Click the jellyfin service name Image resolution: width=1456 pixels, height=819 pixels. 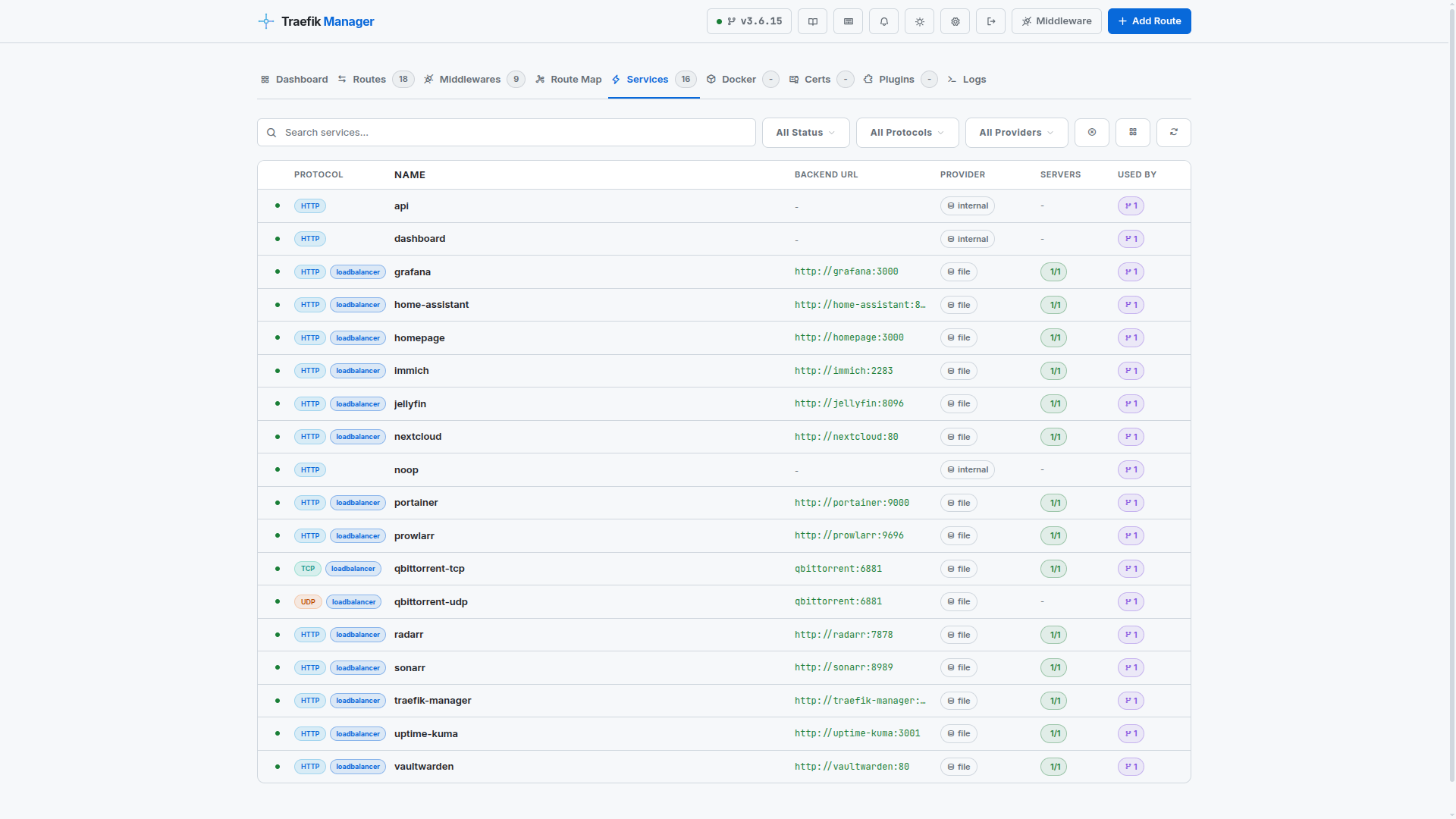(x=410, y=404)
